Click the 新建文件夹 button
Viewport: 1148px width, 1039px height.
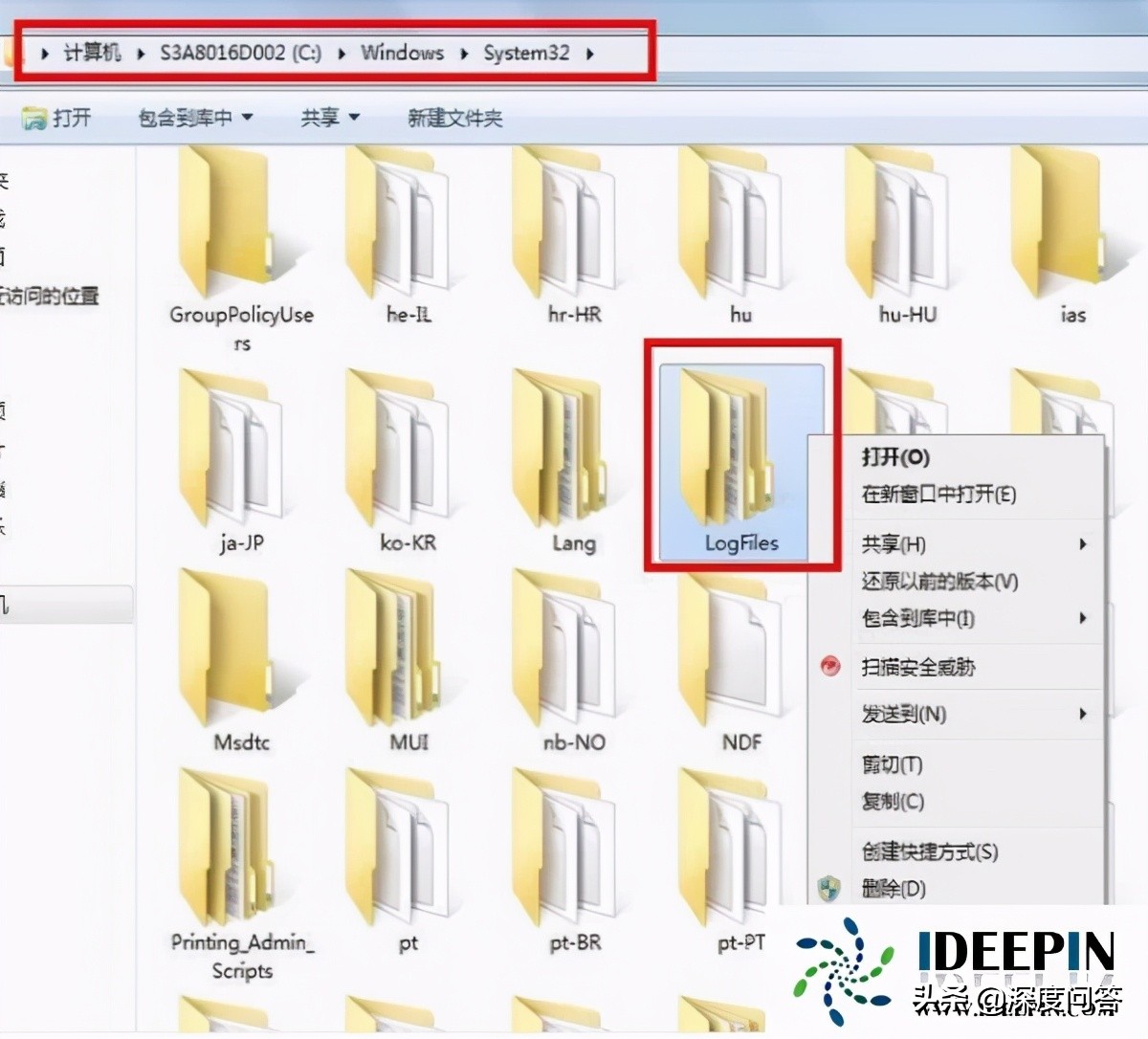[456, 118]
